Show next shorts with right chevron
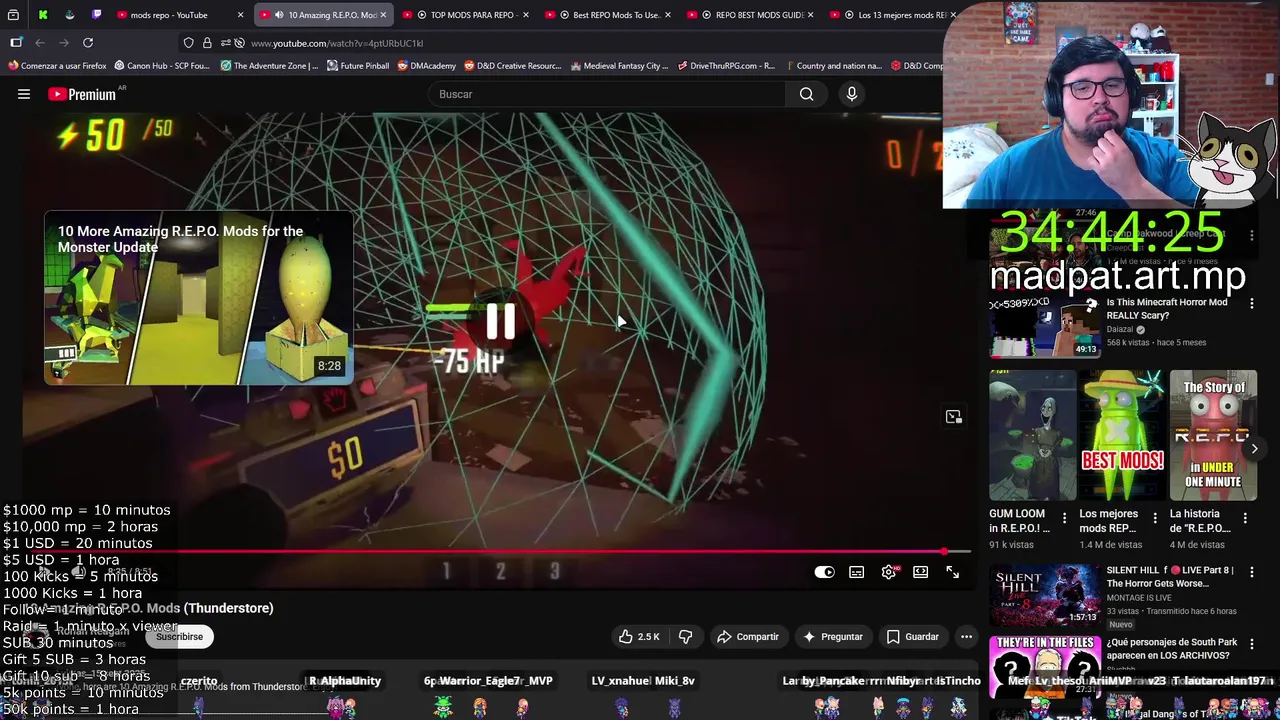Image resolution: width=1280 pixels, height=720 pixels. point(1254,449)
